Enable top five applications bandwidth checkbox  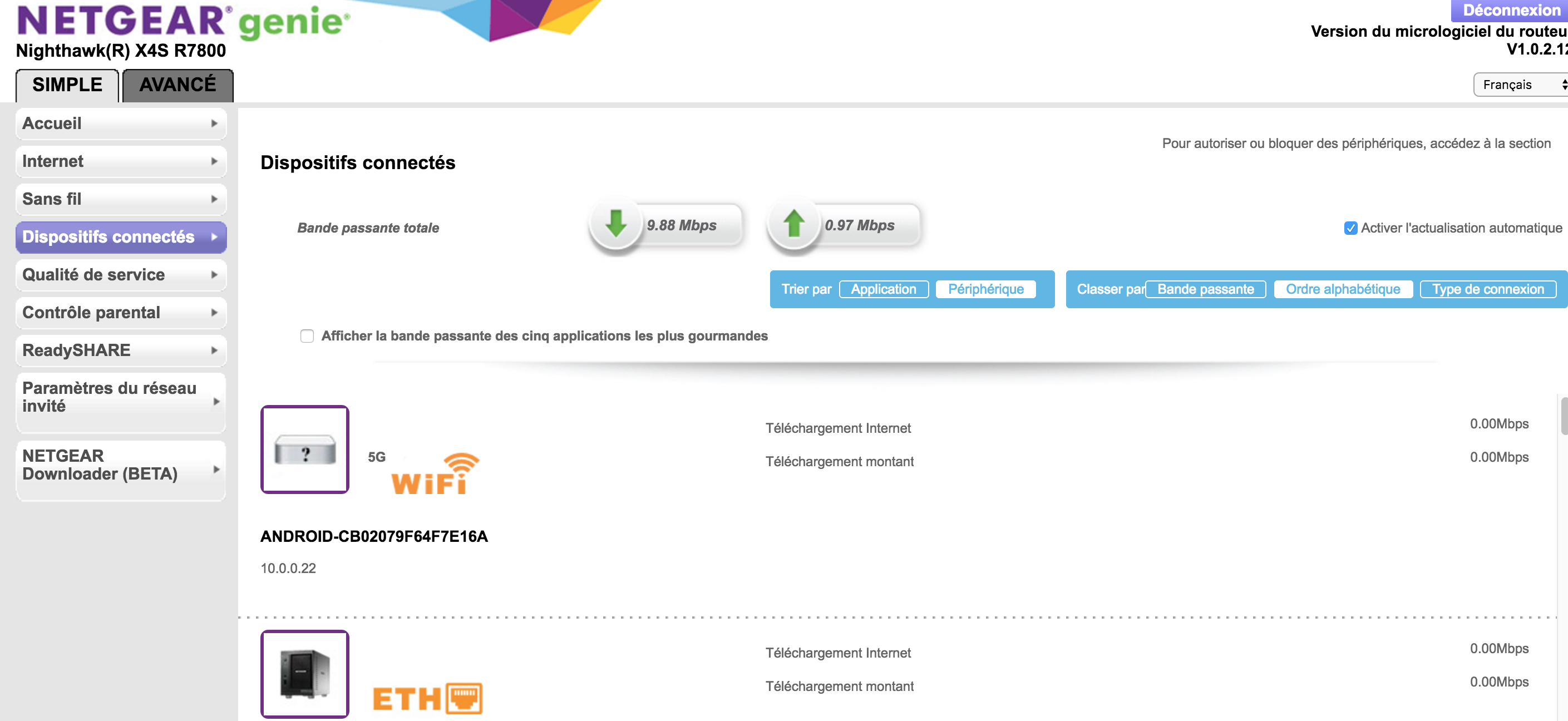pyautogui.click(x=307, y=336)
